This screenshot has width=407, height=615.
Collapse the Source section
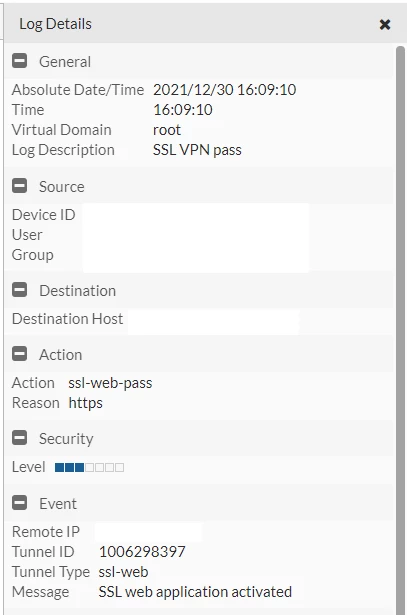point(20,186)
